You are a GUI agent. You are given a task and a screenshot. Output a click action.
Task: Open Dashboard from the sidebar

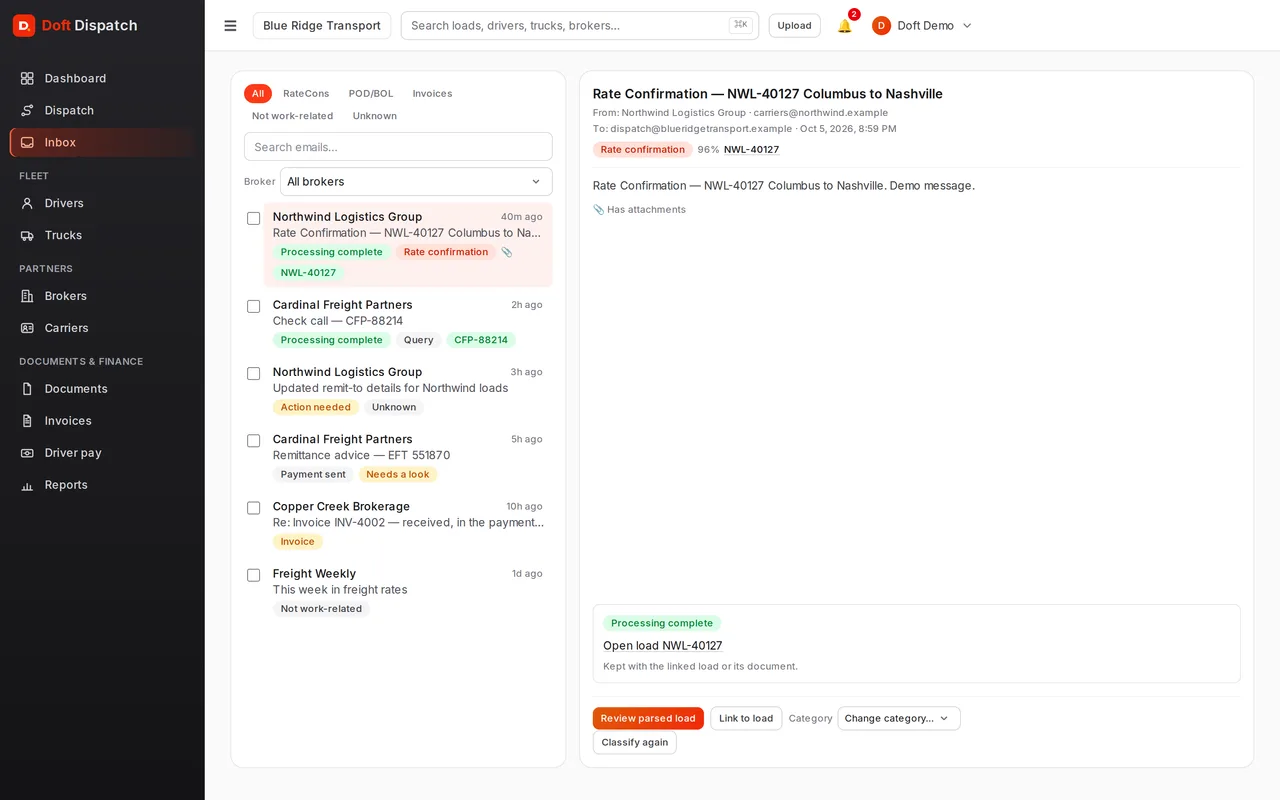[102, 78]
